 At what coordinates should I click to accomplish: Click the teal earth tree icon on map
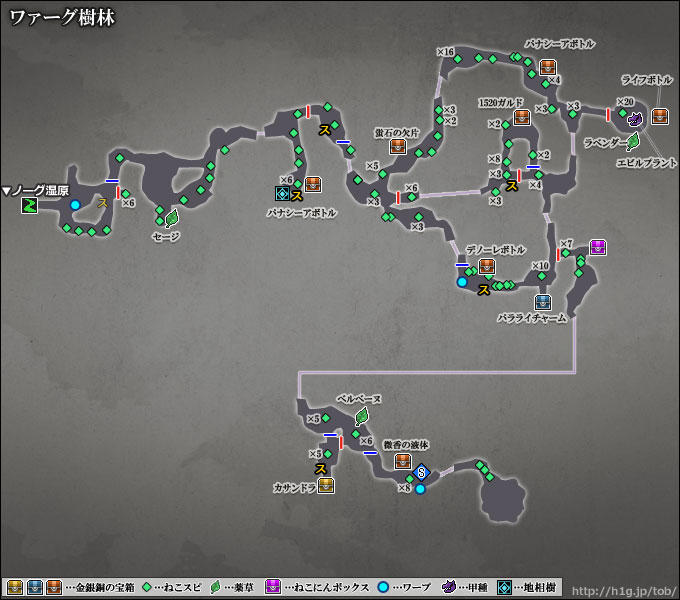pos(282,193)
